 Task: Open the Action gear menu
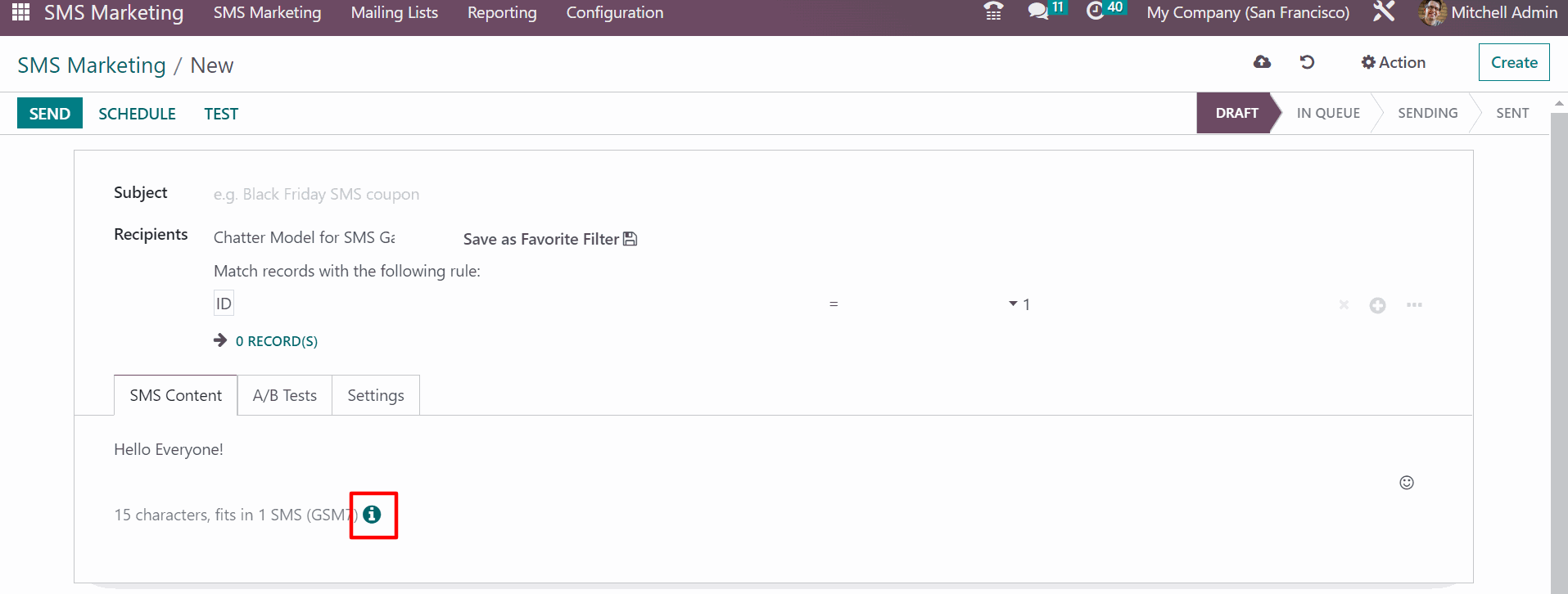1393,62
